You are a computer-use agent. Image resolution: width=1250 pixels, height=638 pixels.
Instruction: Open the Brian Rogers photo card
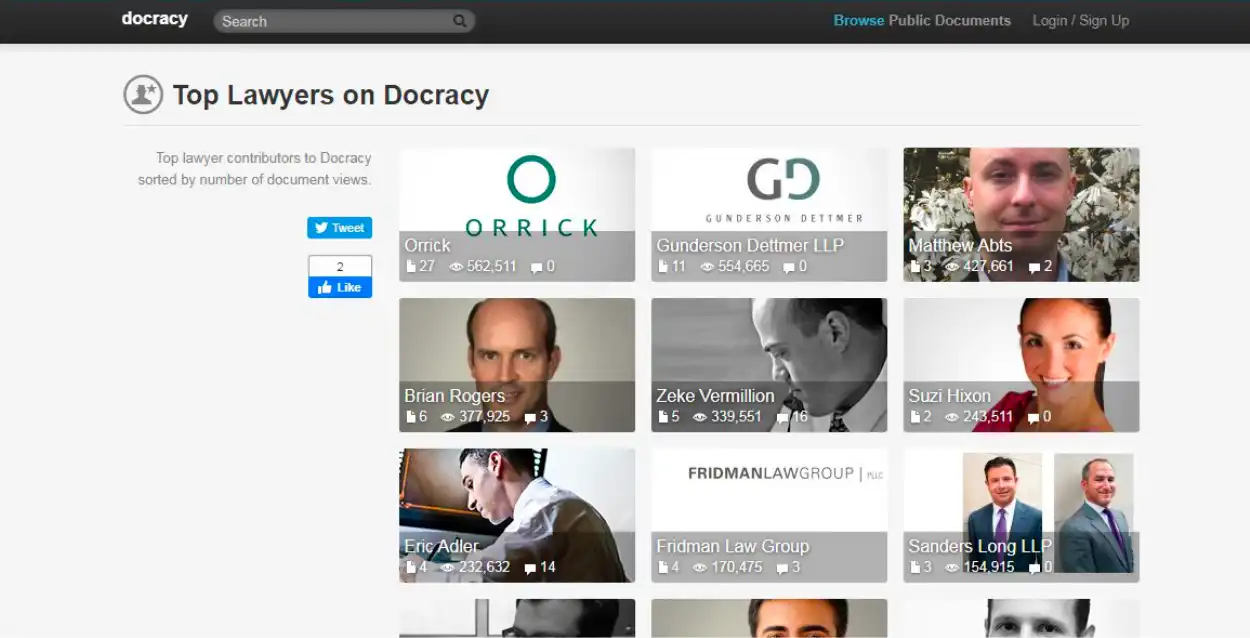[517, 364]
